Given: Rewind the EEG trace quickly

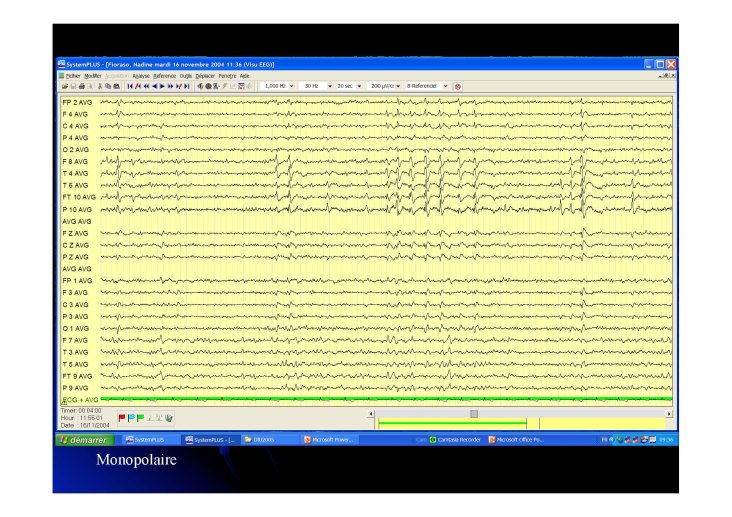Looking at the screenshot, I should coord(147,86).
